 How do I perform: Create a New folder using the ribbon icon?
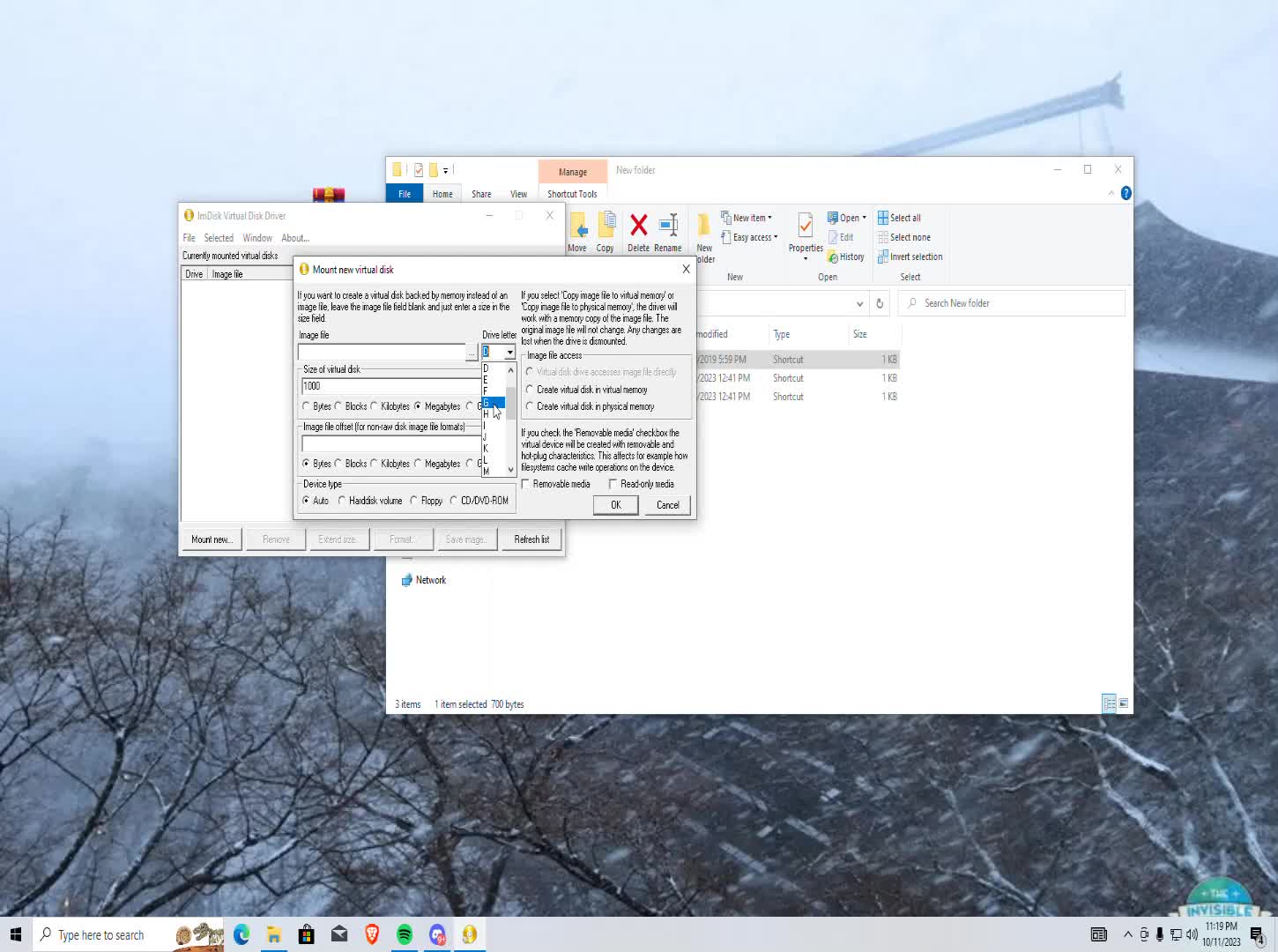703,231
